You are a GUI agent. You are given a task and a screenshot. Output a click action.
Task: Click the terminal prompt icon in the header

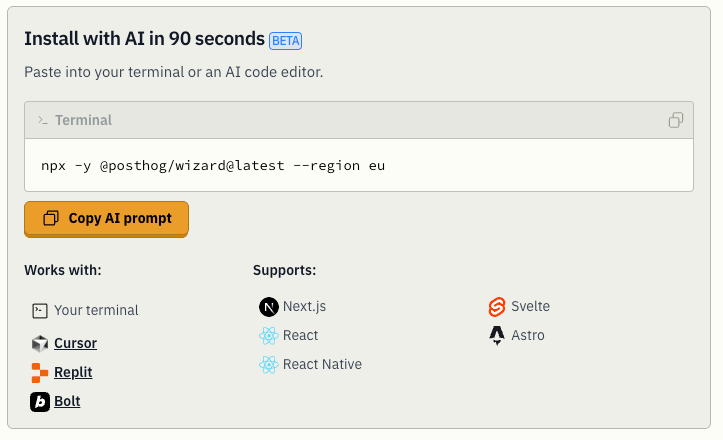coord(43,120)
